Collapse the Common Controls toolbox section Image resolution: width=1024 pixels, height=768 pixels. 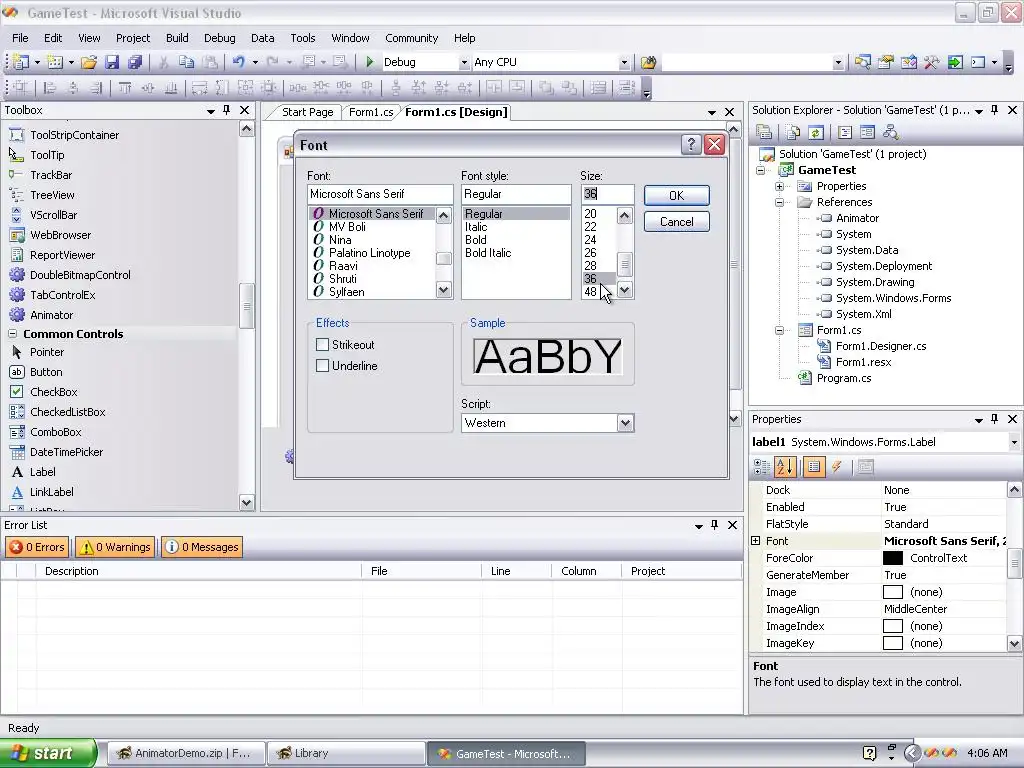(12, 334)
